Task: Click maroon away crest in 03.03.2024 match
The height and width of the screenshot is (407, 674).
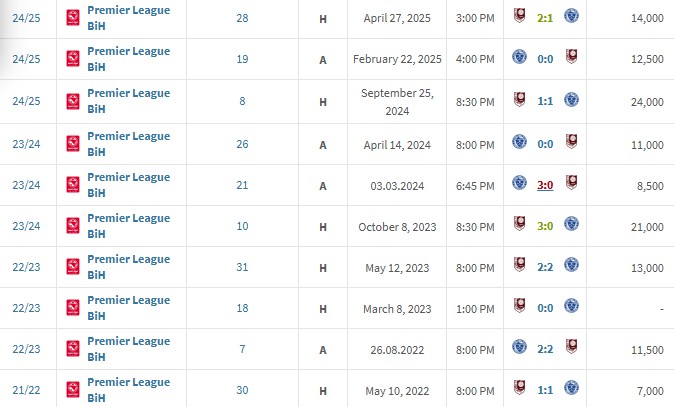Action: pyautogui.click(x=571, y=183)
